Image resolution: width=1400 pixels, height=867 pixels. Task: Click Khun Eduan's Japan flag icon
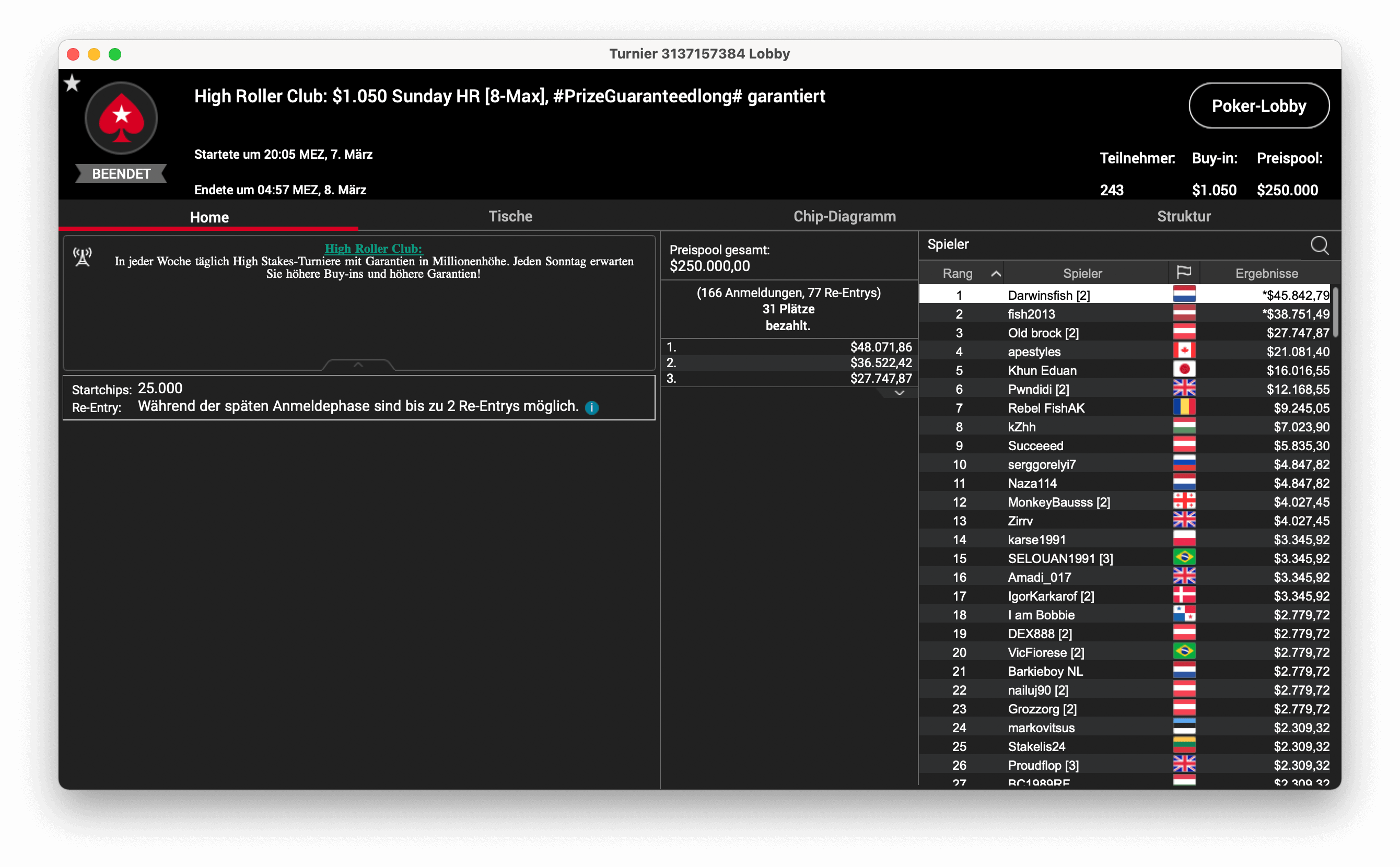1184,370
